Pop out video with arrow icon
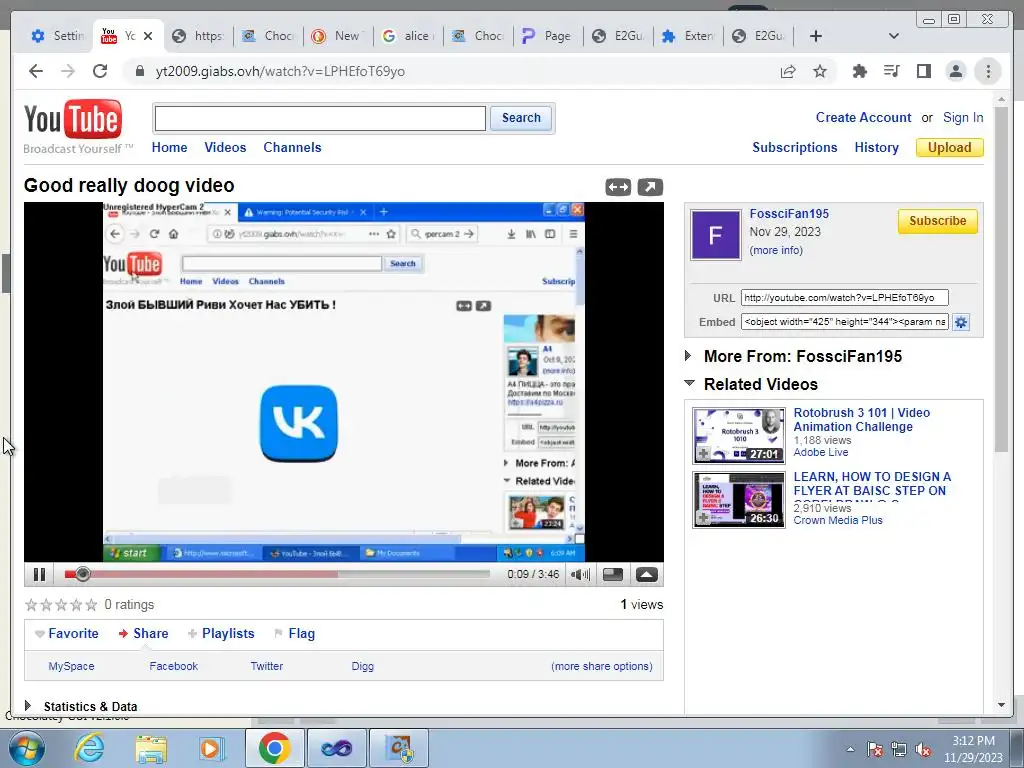The height and width of the screenshot is (768, 1024). coord(650,187)
